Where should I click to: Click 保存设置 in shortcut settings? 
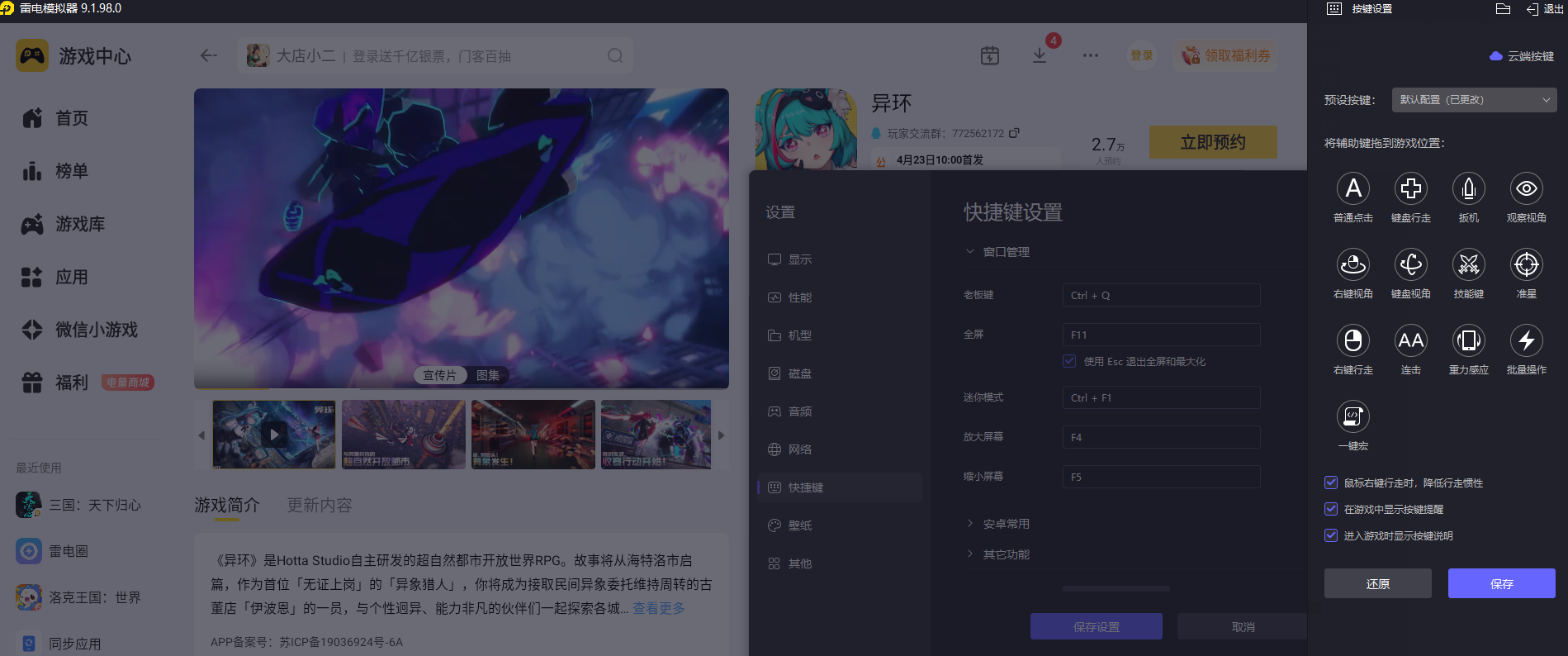click(x=1096, y=626)
